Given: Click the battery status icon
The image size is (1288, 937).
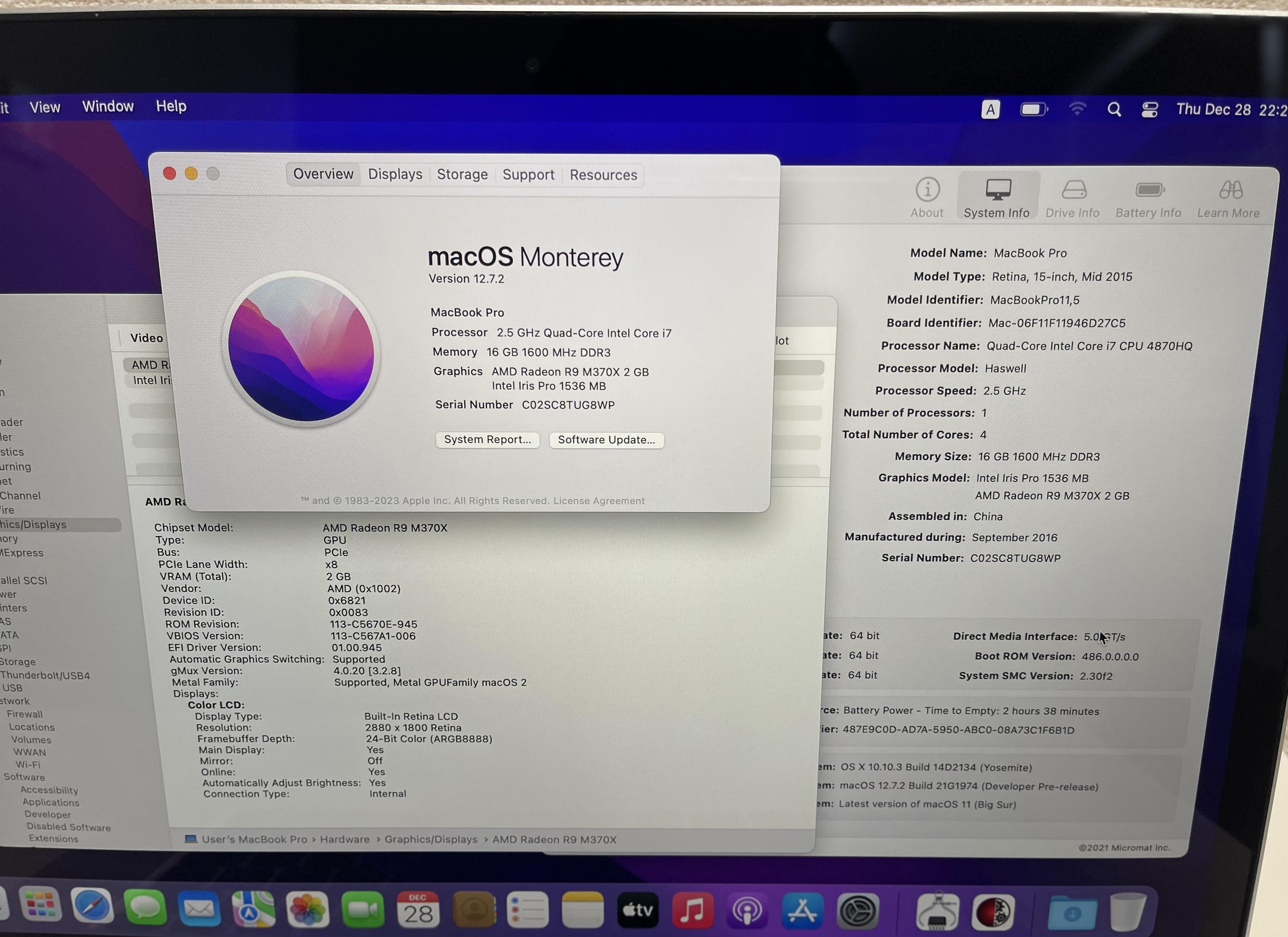Looking at the screenshot, I should 1034,109.
